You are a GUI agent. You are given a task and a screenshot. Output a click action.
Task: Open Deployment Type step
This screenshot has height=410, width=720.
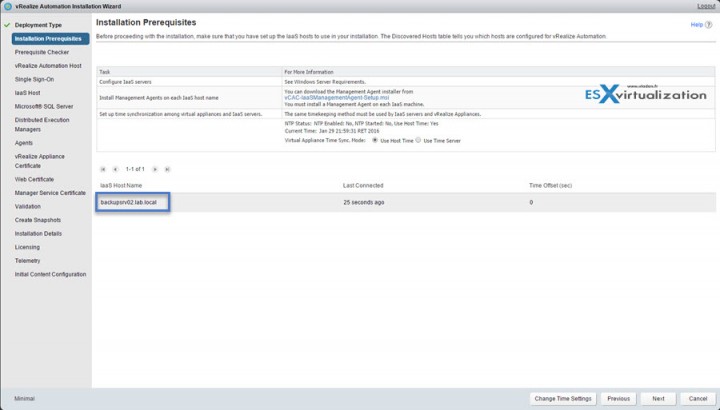pos(38,25)
